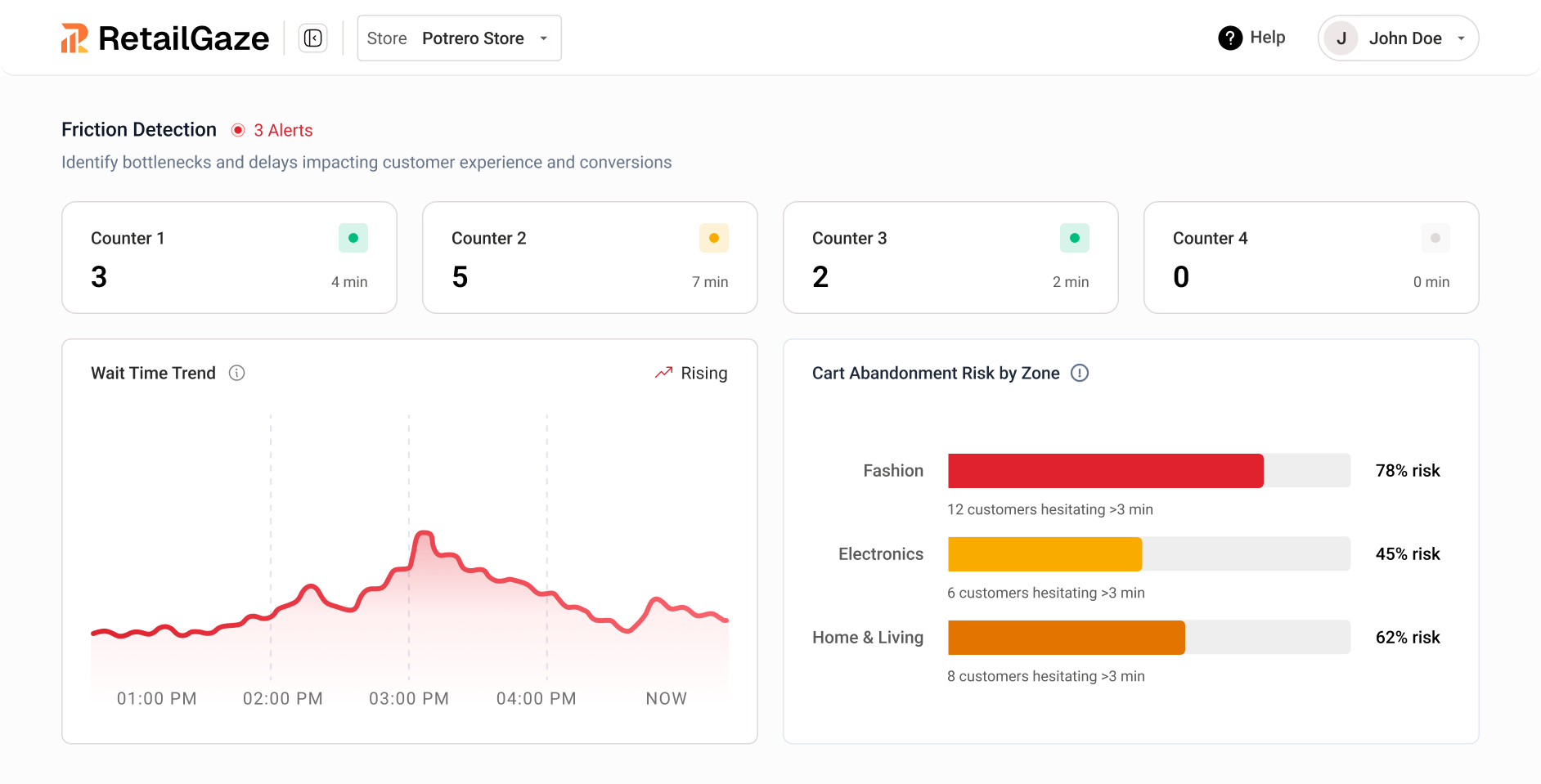Image resolution: width=1541 pixels, height=784 pixels.
Task: Click the 45% risk value
Action: [x=1408, y=554]
